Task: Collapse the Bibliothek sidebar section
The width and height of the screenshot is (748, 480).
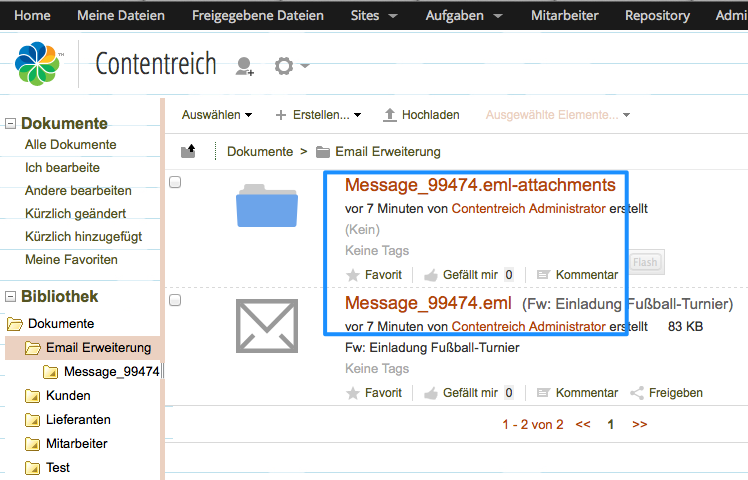Action: pos(11,297)
